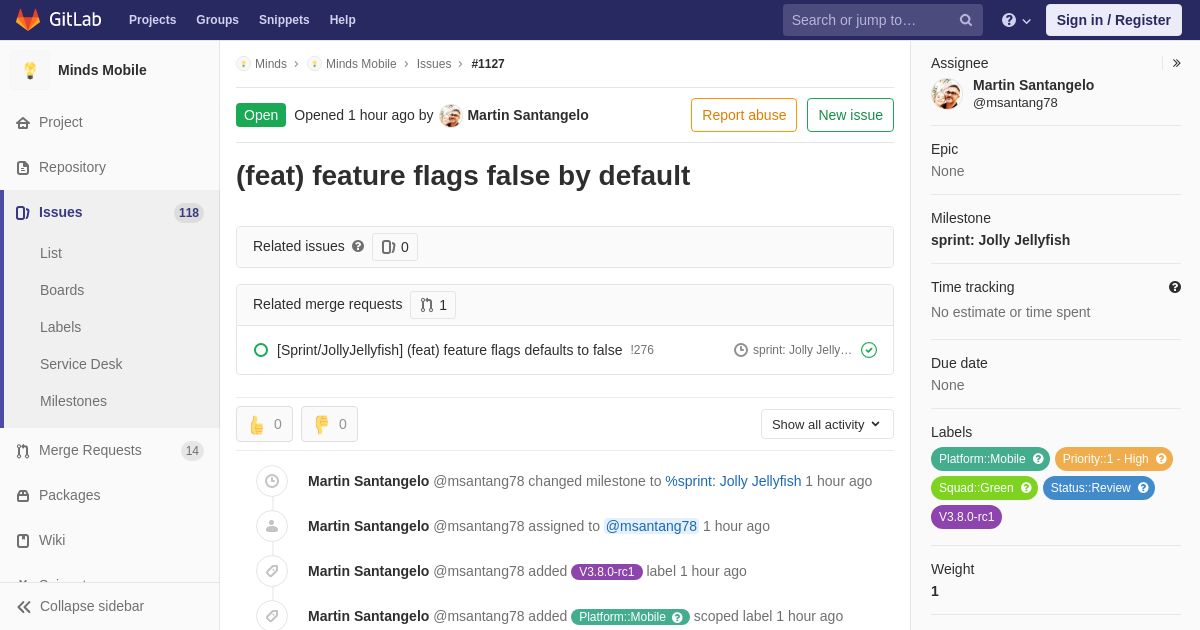Click the Repository file icon

[23, 168]
